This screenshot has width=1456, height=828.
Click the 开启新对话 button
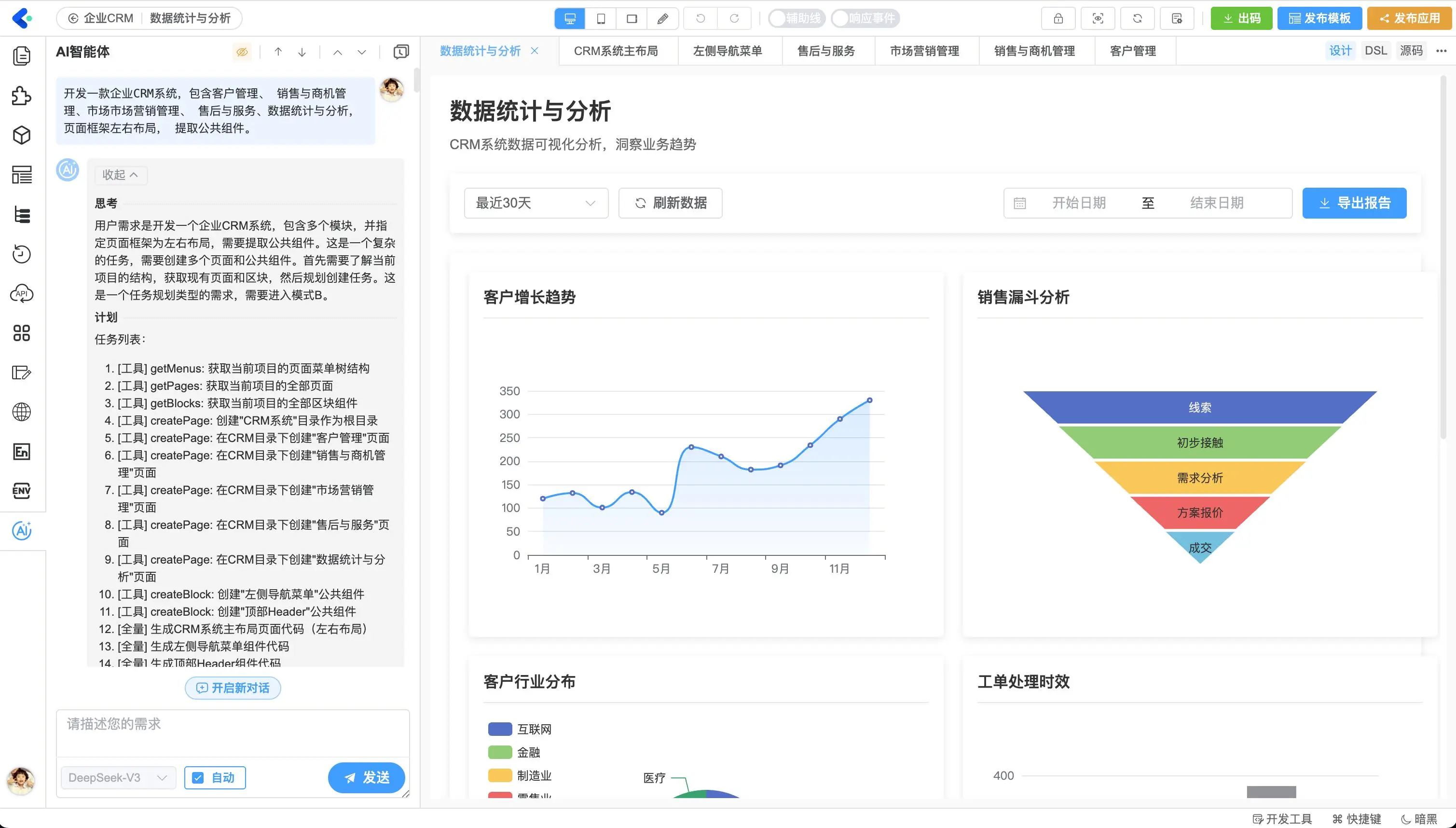tap(233, 688)
